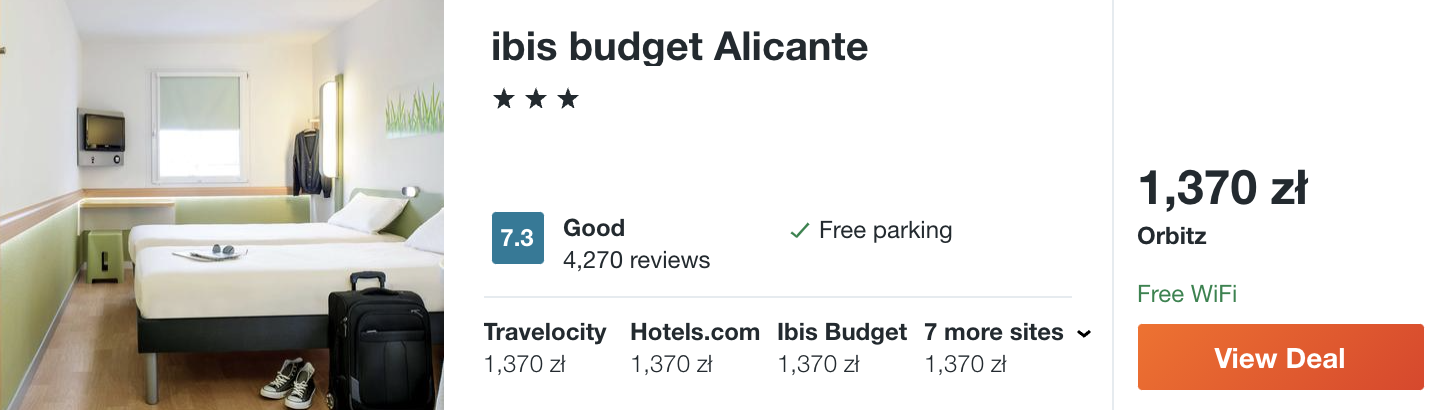
Task: Select the 1,370 zł main price
Action: click(1223, 188)
